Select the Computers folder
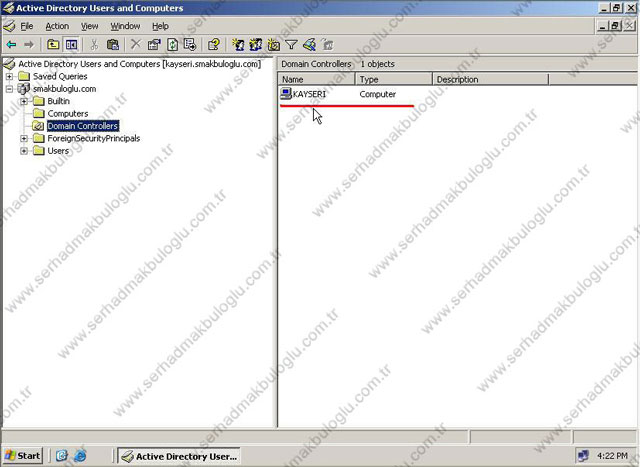Screen dimensions: 640x467 (x=68, y=113)
